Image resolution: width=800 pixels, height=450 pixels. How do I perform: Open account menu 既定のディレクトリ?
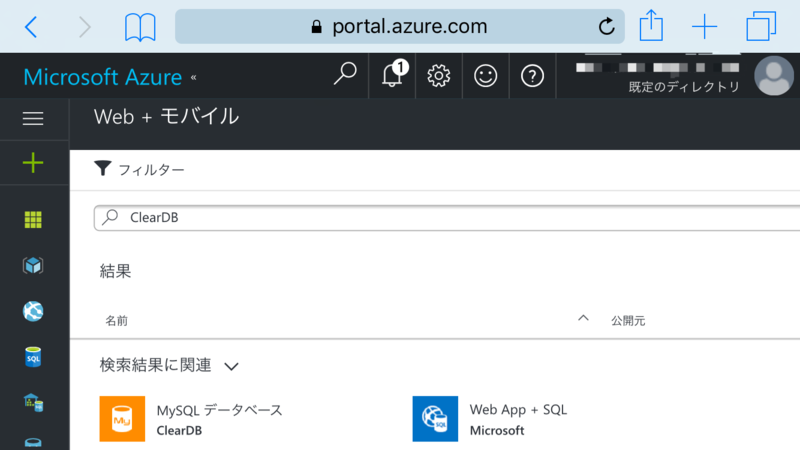pyautogui.click(x=684, y=87)
